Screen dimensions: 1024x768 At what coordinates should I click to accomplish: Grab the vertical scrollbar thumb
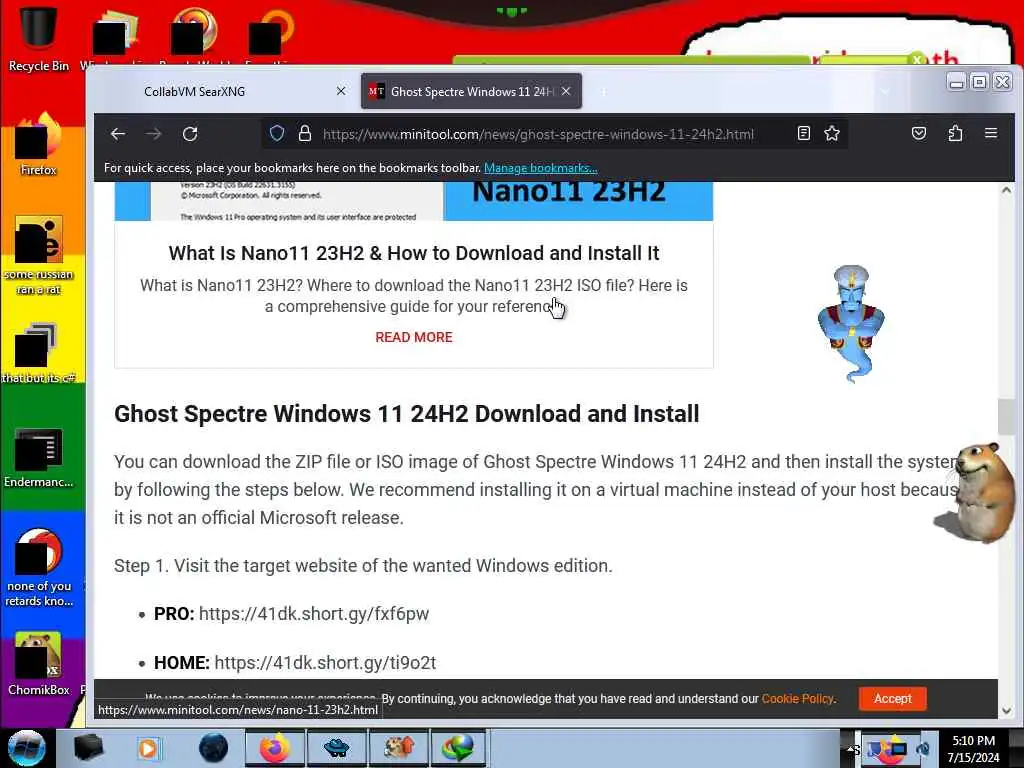pos(1006,416)
